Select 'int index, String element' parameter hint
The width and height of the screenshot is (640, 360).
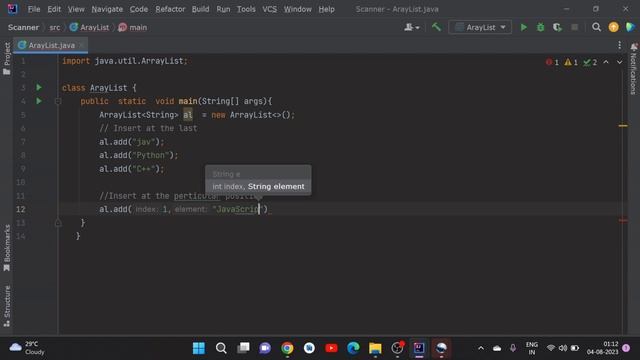[x=258, y=187]
